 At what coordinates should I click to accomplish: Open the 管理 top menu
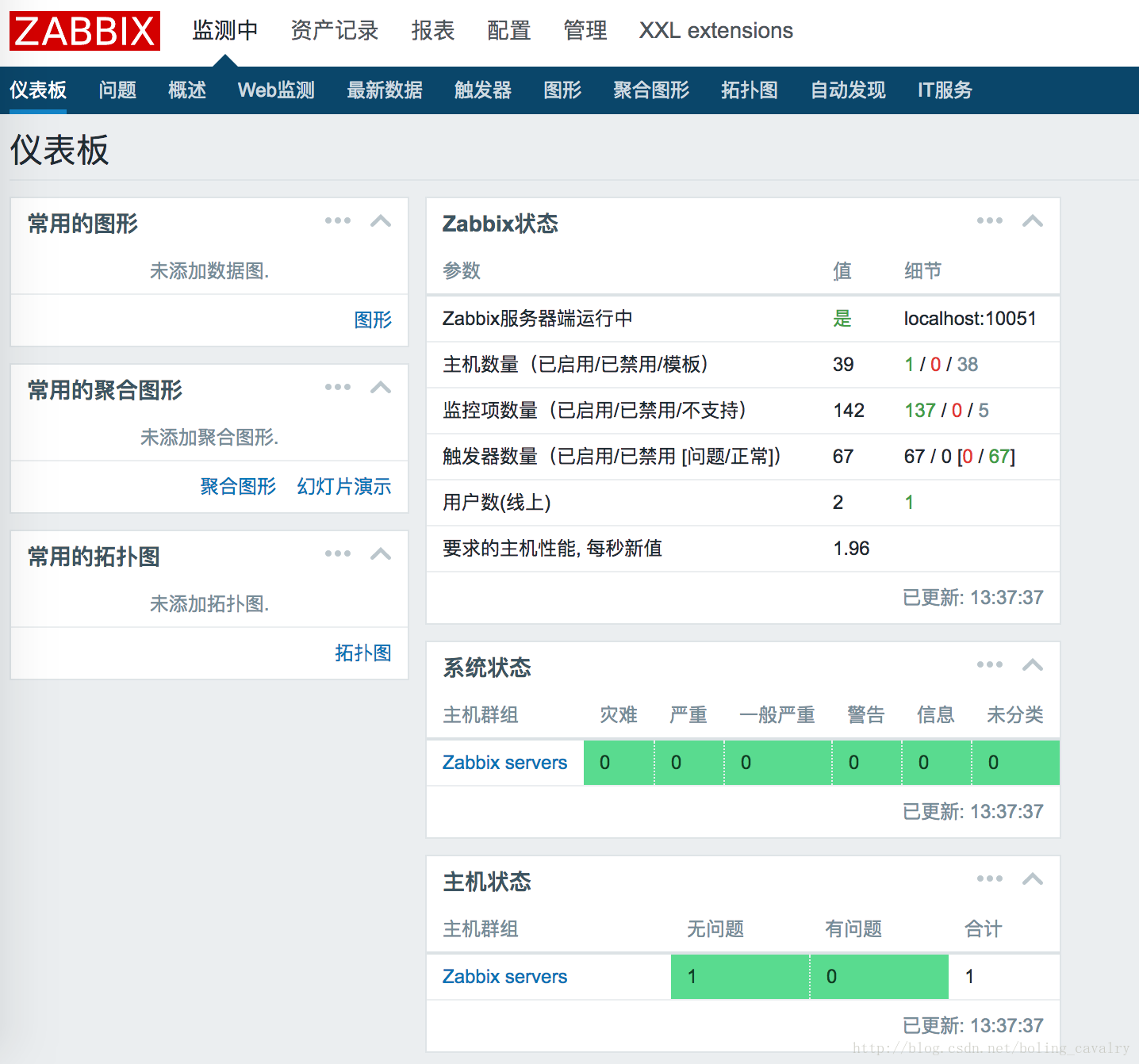[x=585, y=30]
